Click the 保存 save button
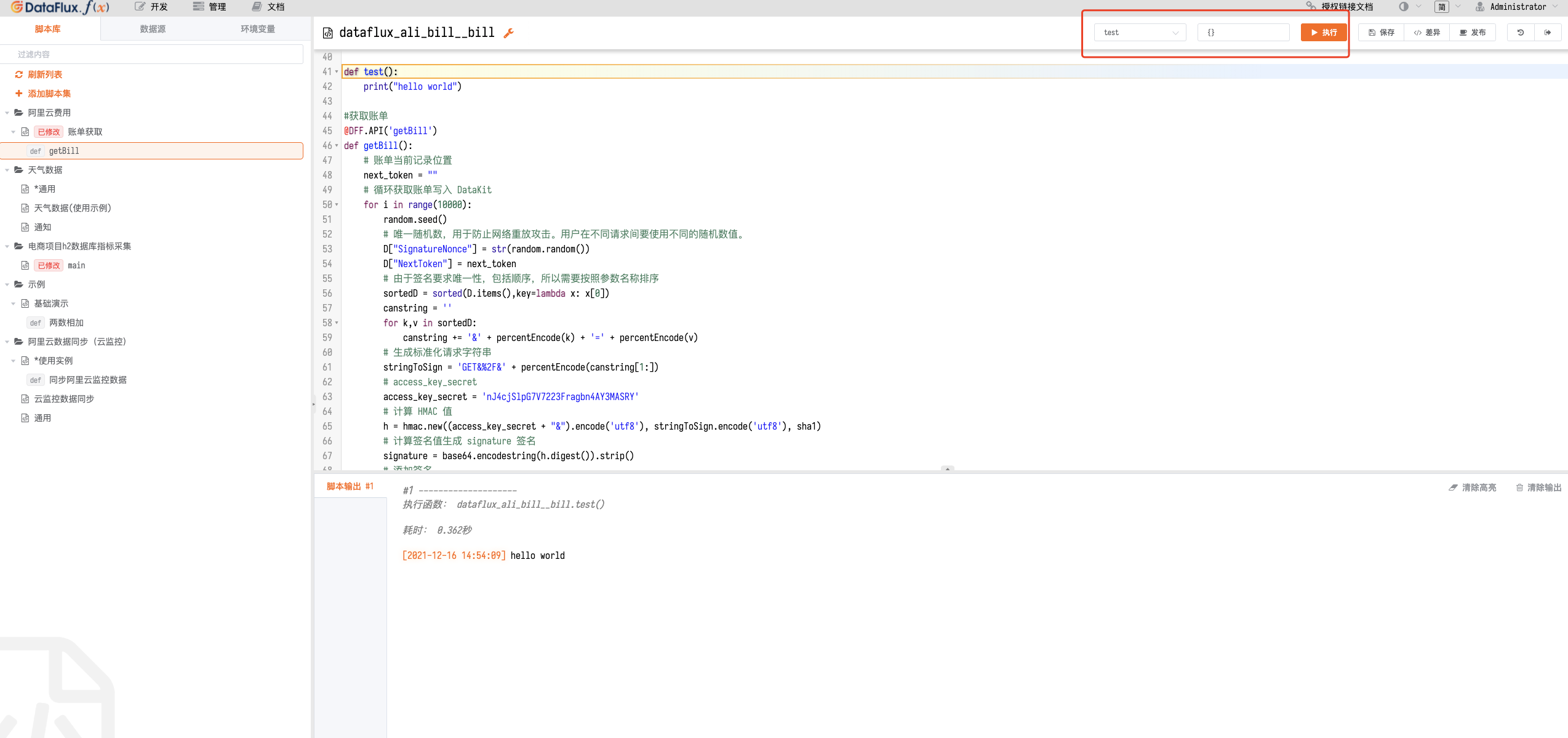Screen dimensions: 1568x738 pos(1381,33)
